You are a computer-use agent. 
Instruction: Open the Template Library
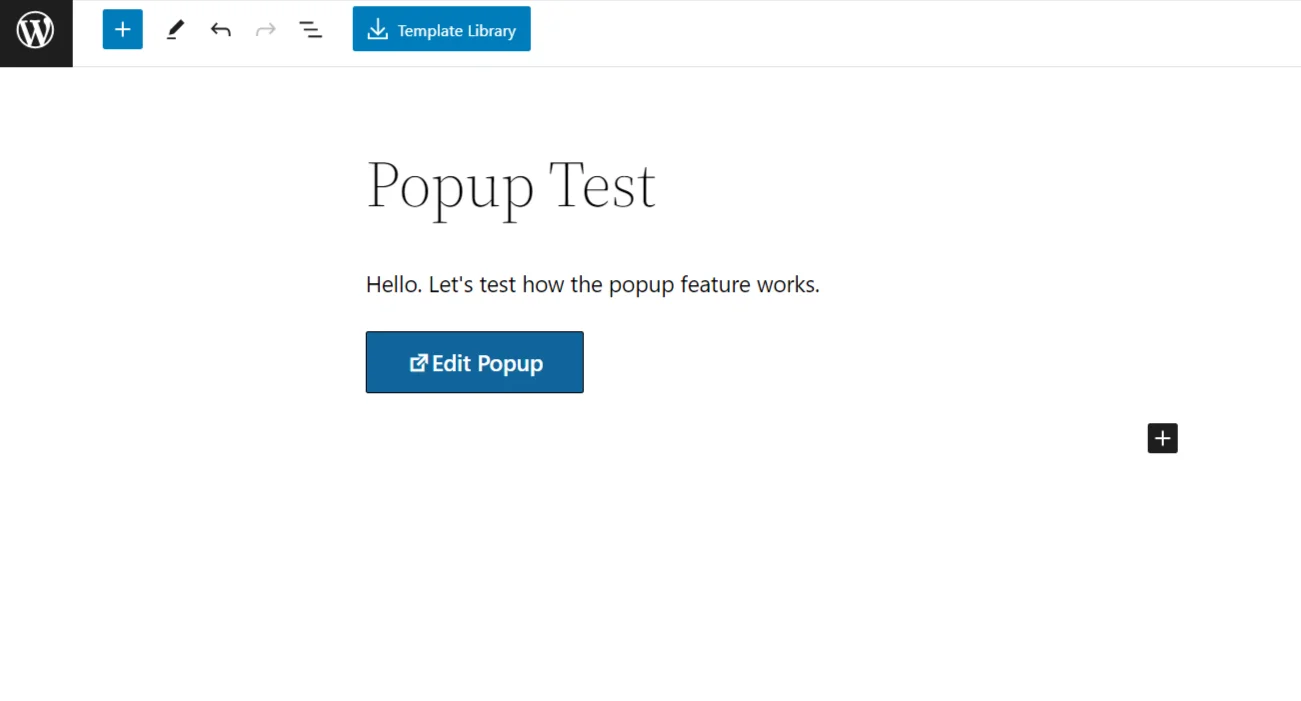click(442, 30)
